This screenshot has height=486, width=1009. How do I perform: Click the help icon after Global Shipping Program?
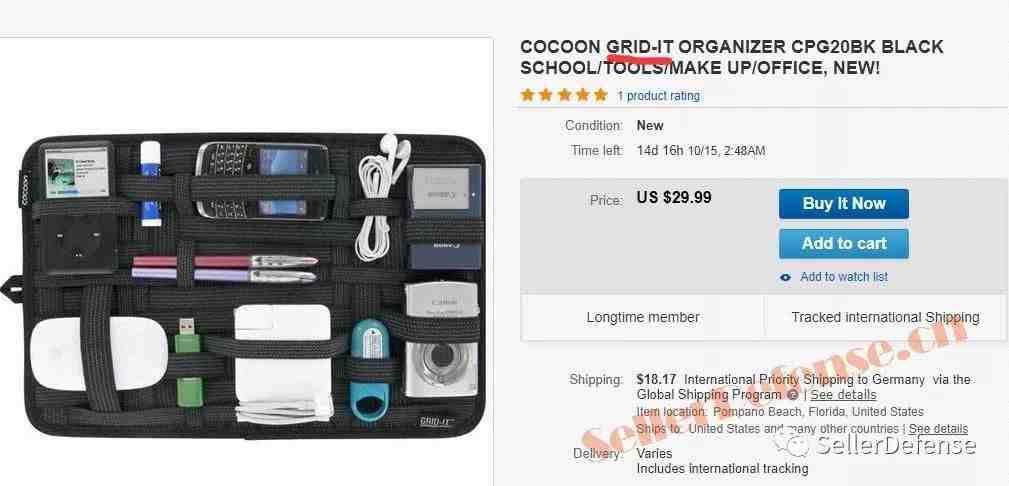pyautogui.click(x=793, y=395)
